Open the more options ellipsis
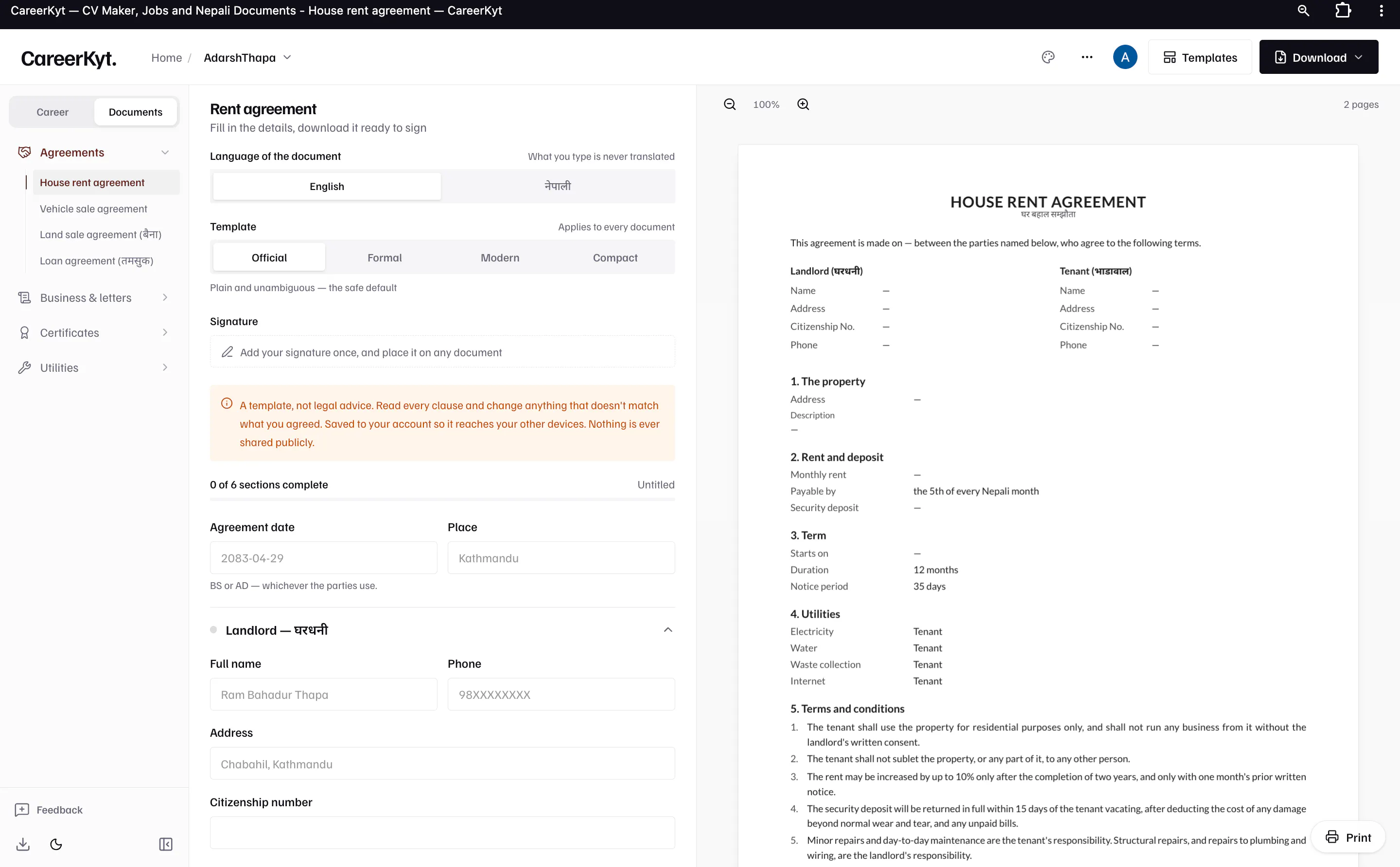The width and height of the screenshot is (1400, 867). point(1087,57)
